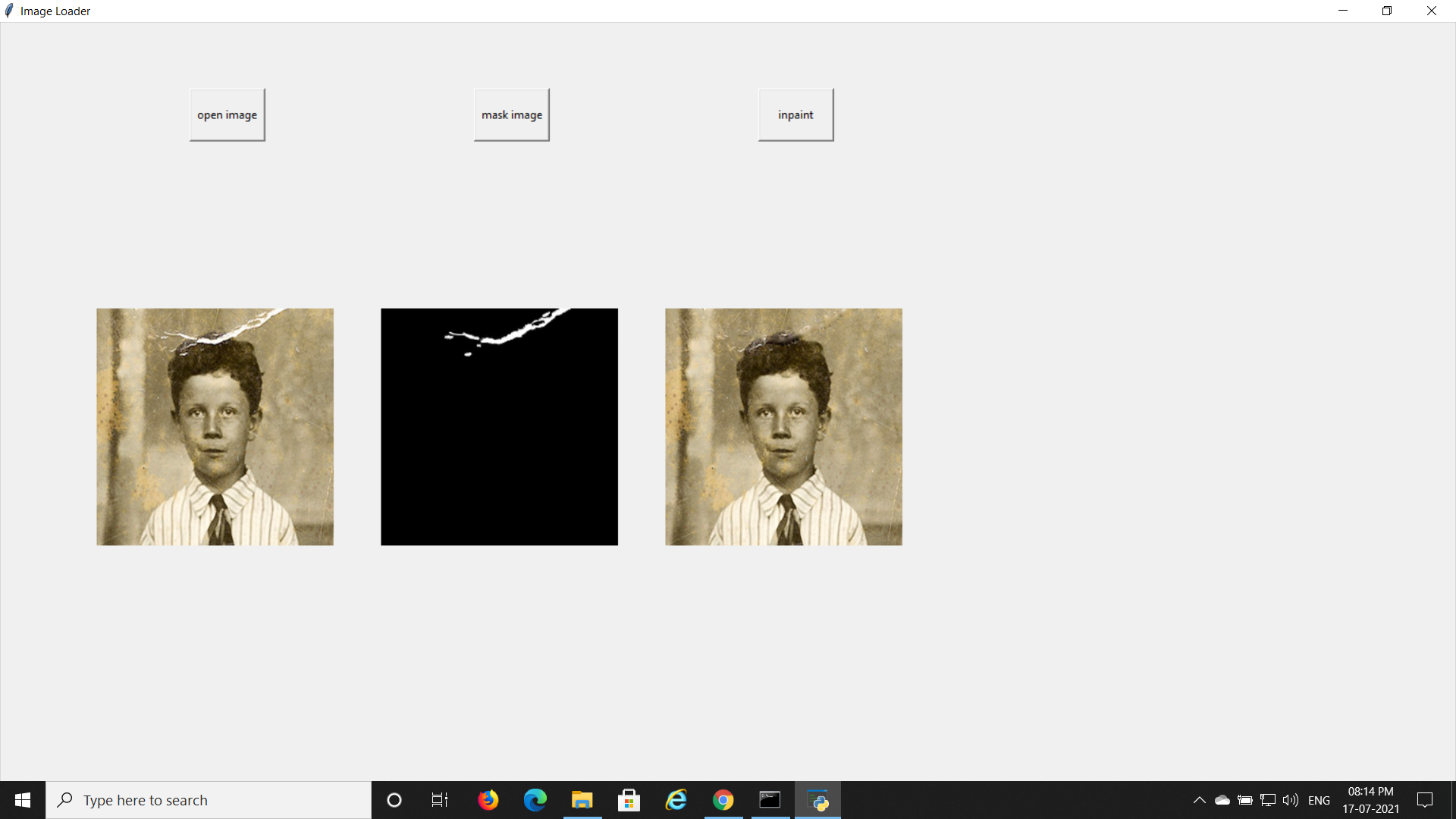
Task: Open the Windows Start menu
Action: (23, 800)
